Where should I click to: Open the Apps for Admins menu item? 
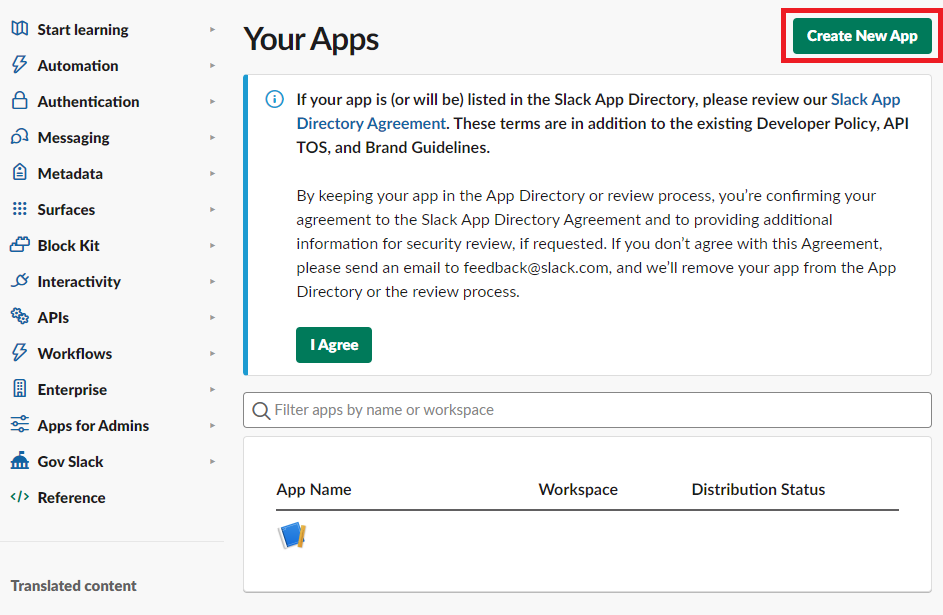click(93, 425)
